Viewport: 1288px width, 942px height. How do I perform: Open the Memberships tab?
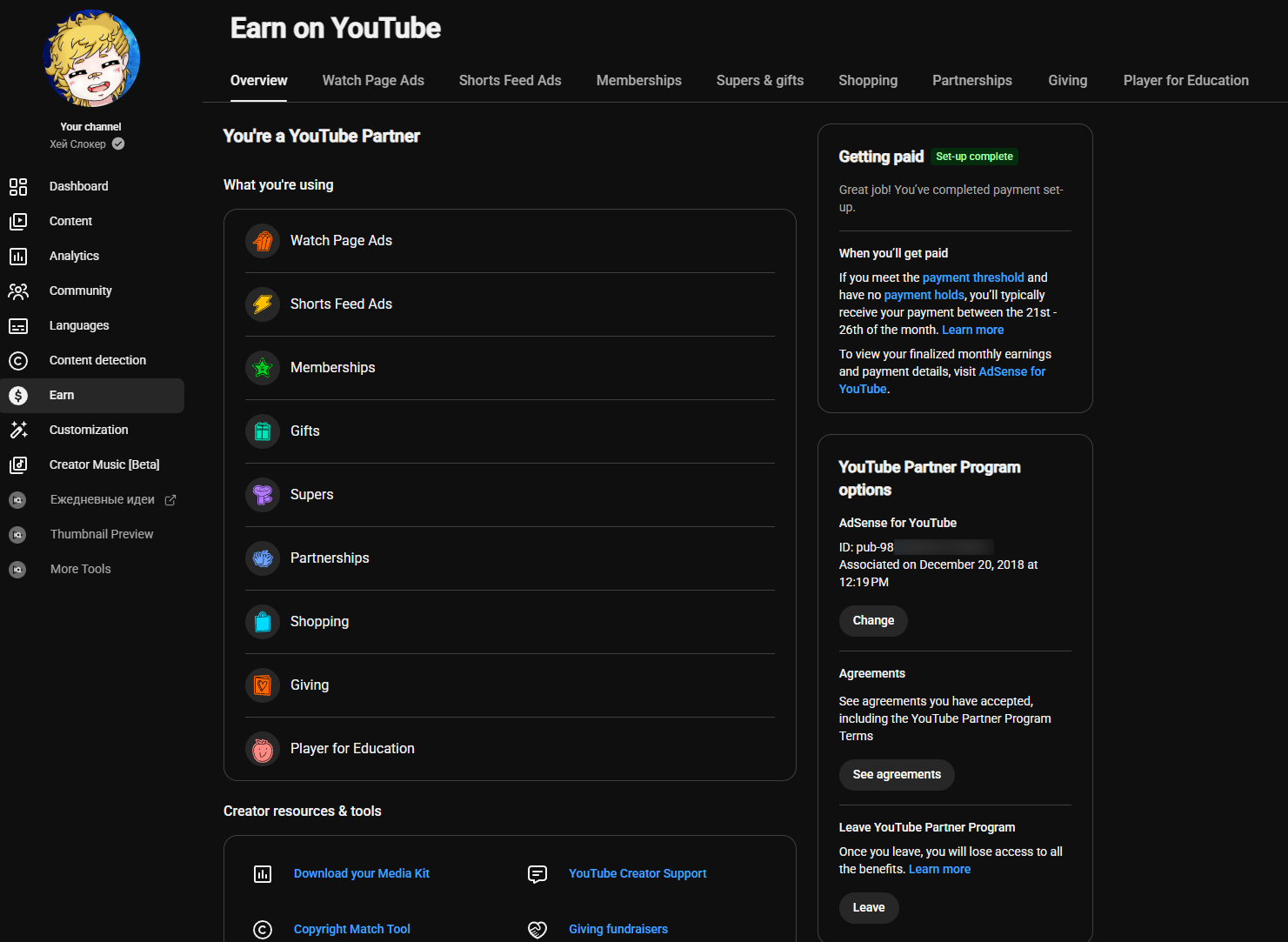click(x=639, y=81)
